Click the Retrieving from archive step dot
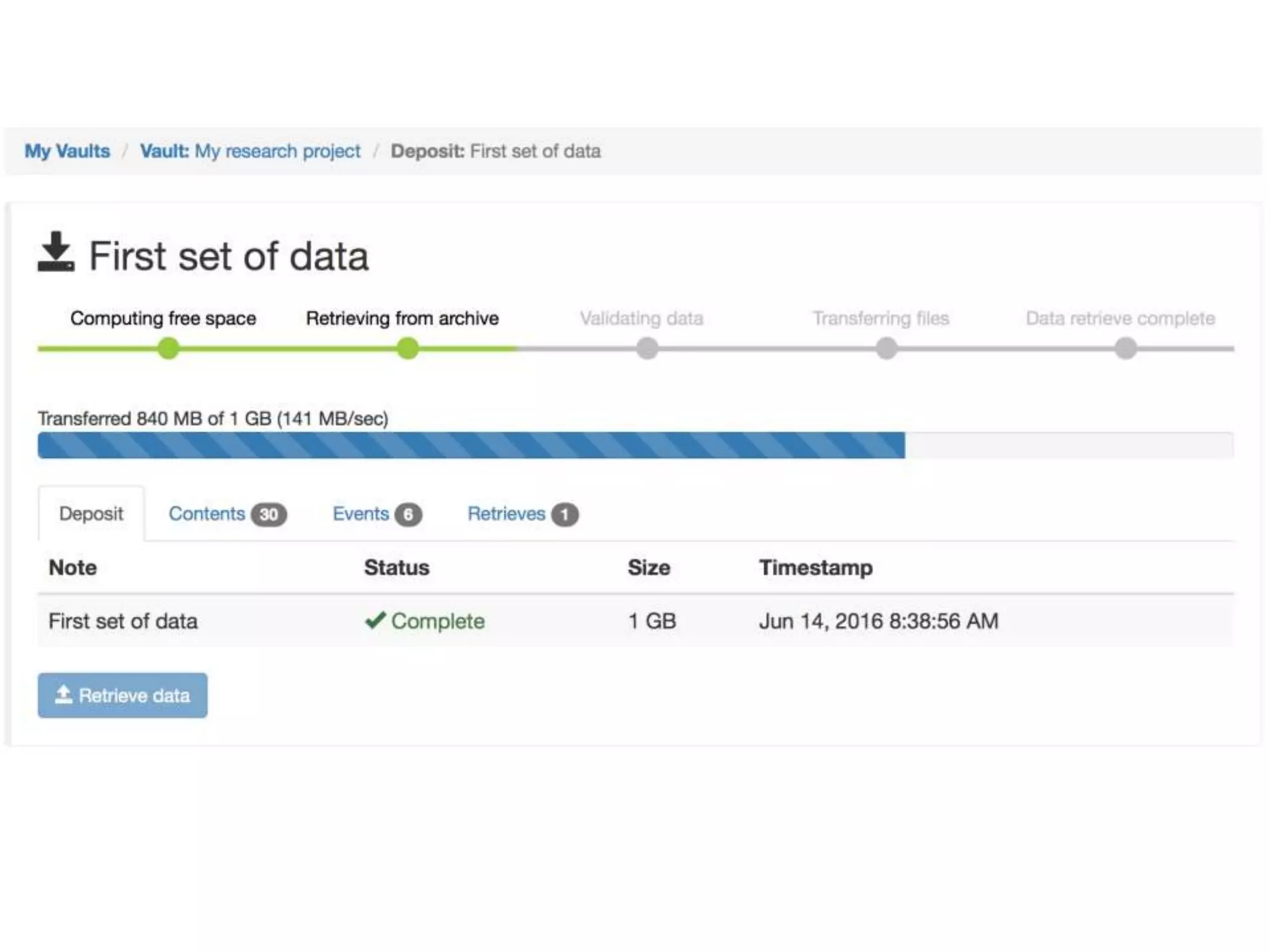 (x=407, y=348)
